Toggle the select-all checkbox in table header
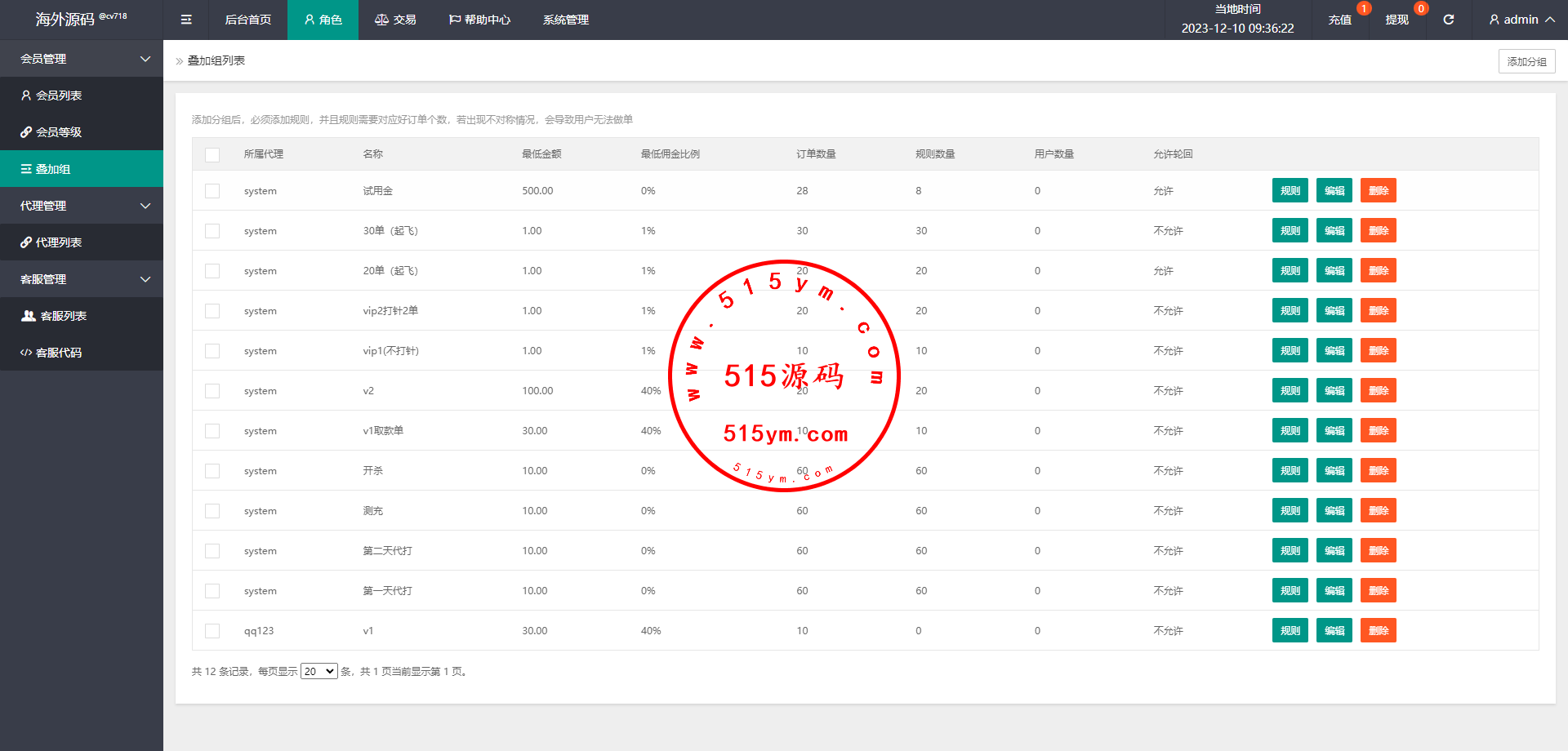The height and width of the screenshot is (751, 1568). (212, 154)
